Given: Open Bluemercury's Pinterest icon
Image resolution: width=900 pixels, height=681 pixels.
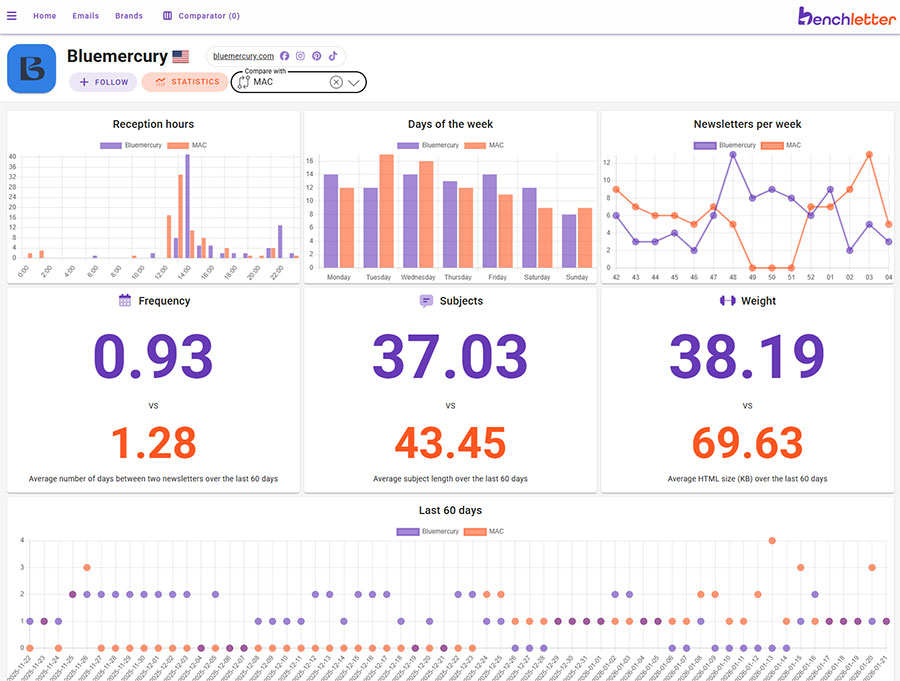Looking at the screenshot, I should click(x=316, y=56).
